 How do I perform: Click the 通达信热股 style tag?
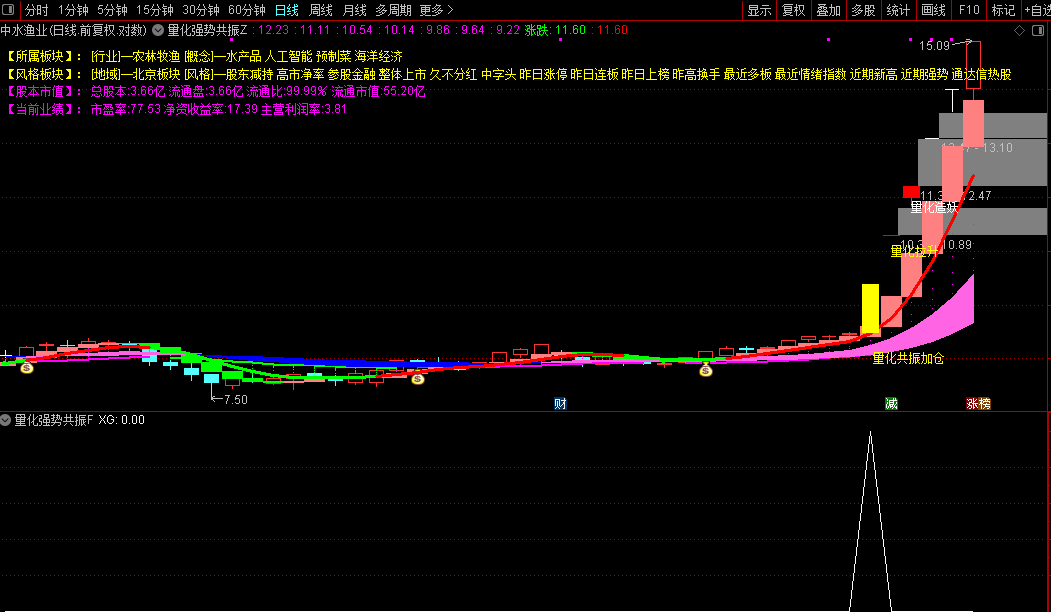(981, 74)
